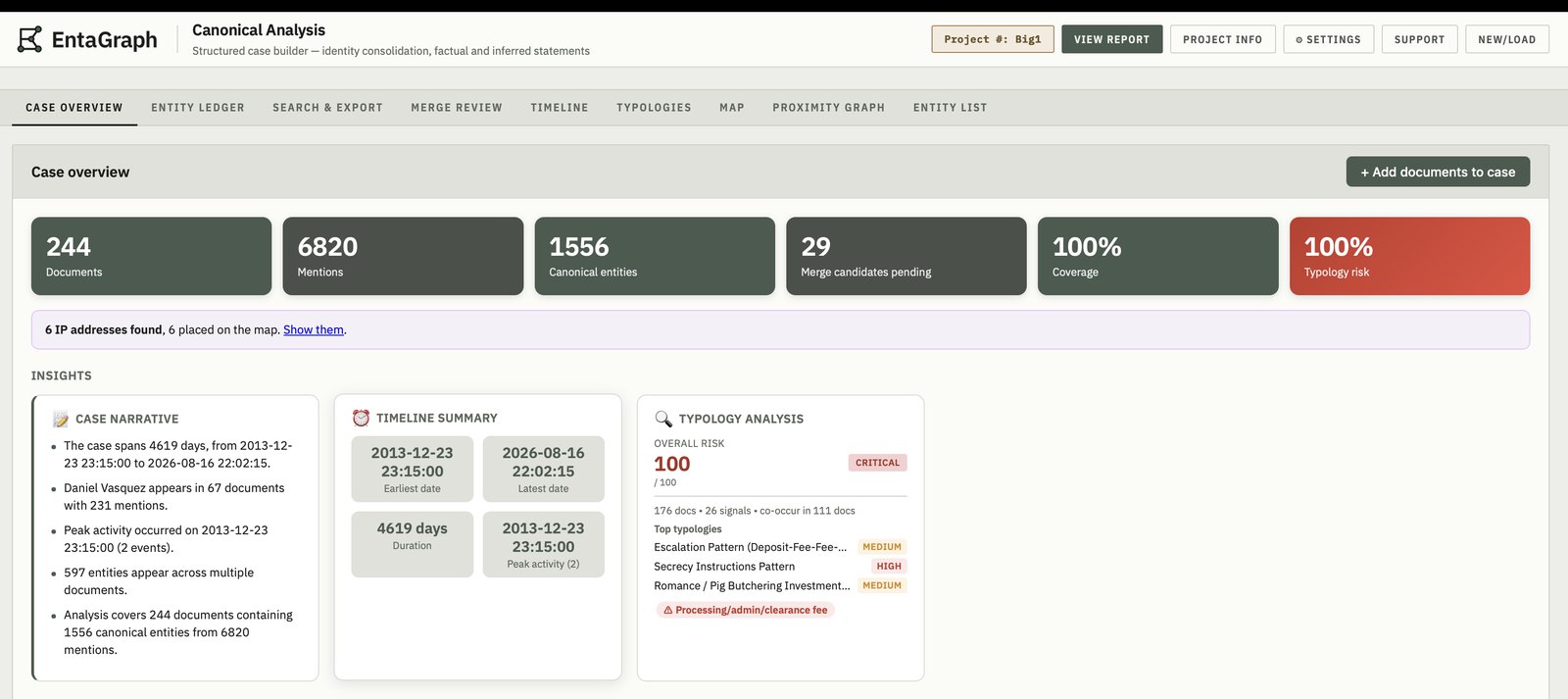Viewport: 1568px width, 699px height.
Task: Click the Peak activity (2) tile
Action: point(544,544)
